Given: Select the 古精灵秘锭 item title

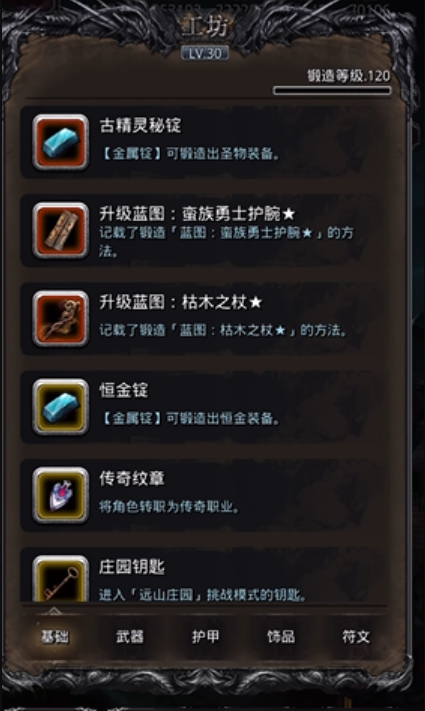Looking at the screenshot, I should 140,126.
